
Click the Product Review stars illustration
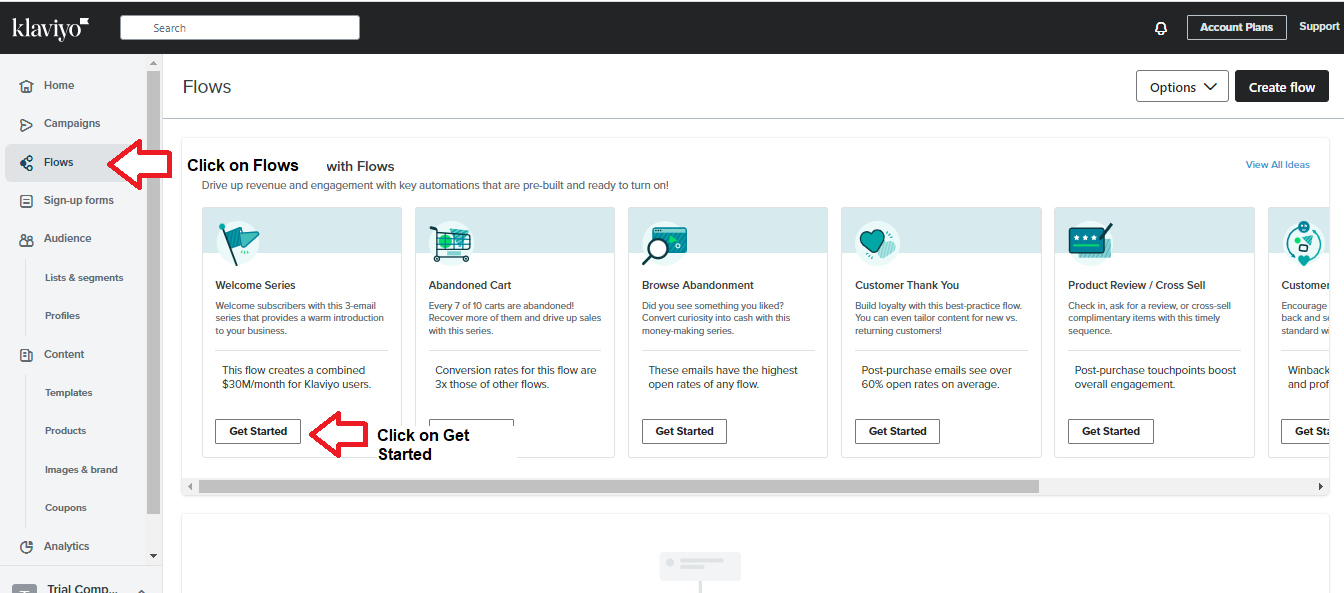tap(1090, 241)
